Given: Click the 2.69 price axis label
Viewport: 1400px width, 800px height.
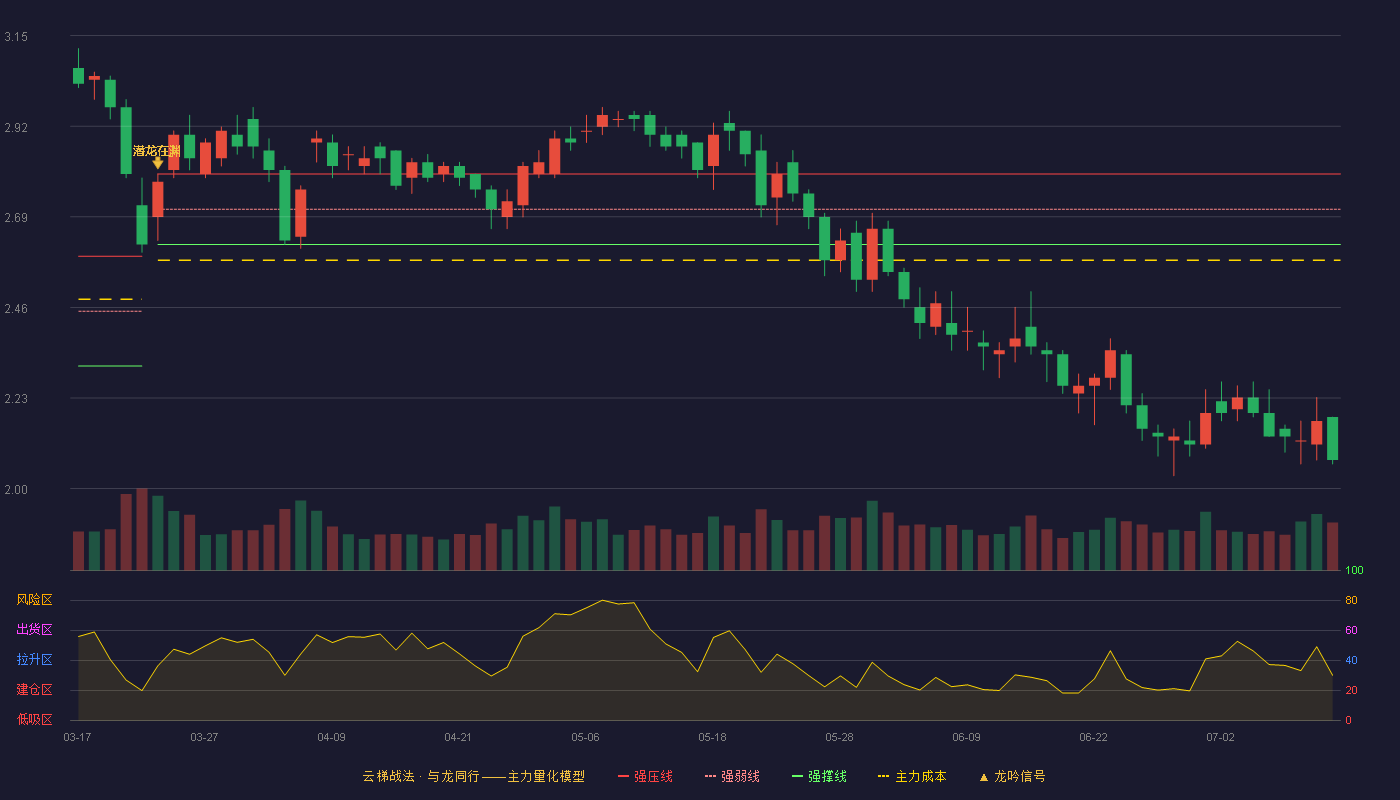Looking at the screenshot, I should coord(16,218).
